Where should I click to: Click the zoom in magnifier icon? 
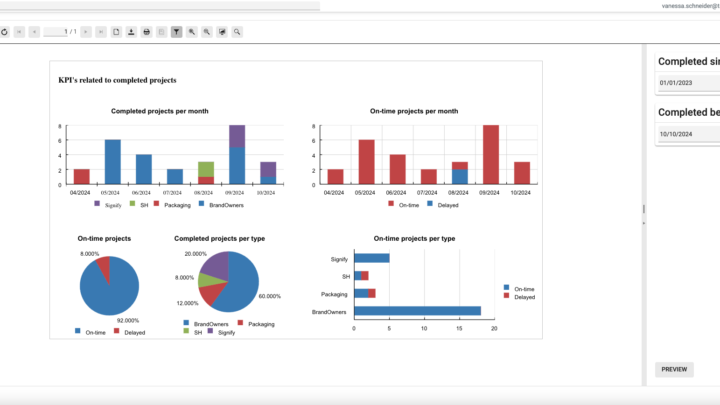click(192, 32)
